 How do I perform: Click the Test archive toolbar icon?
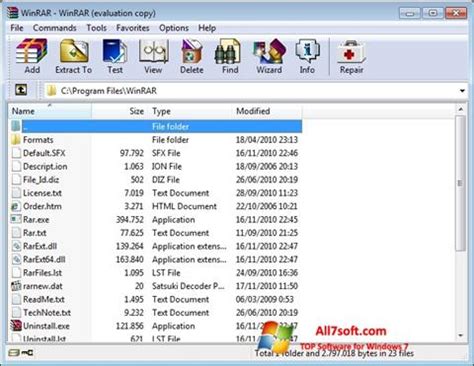(115, 51)
